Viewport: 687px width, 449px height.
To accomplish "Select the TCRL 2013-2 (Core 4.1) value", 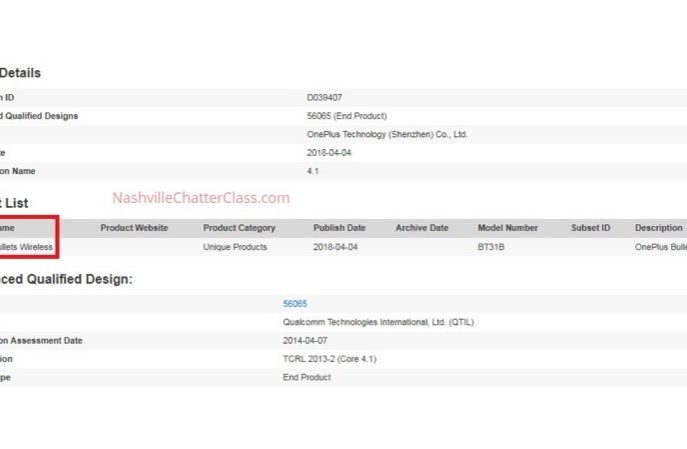I will click(329, 359).
